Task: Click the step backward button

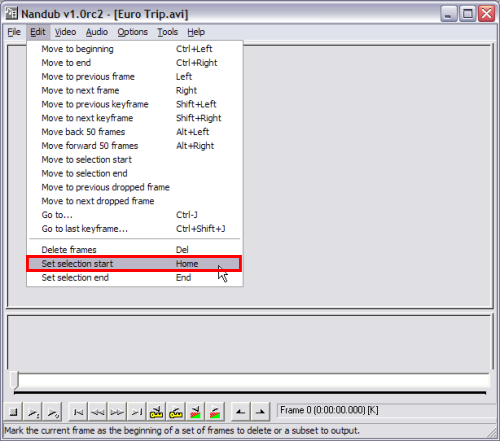Action: click(x=97, y=412)
